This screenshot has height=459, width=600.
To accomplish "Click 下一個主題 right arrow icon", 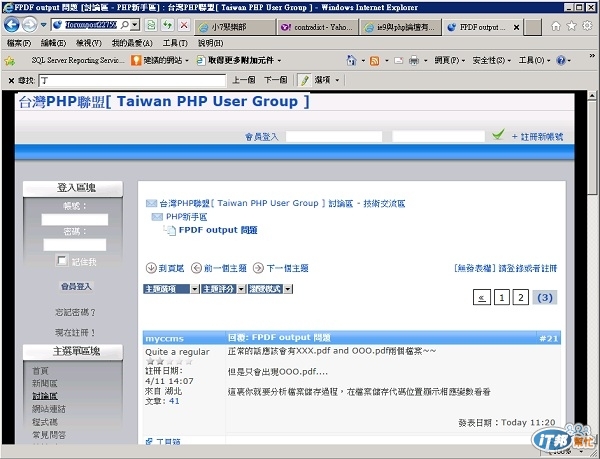I will 258,268.
